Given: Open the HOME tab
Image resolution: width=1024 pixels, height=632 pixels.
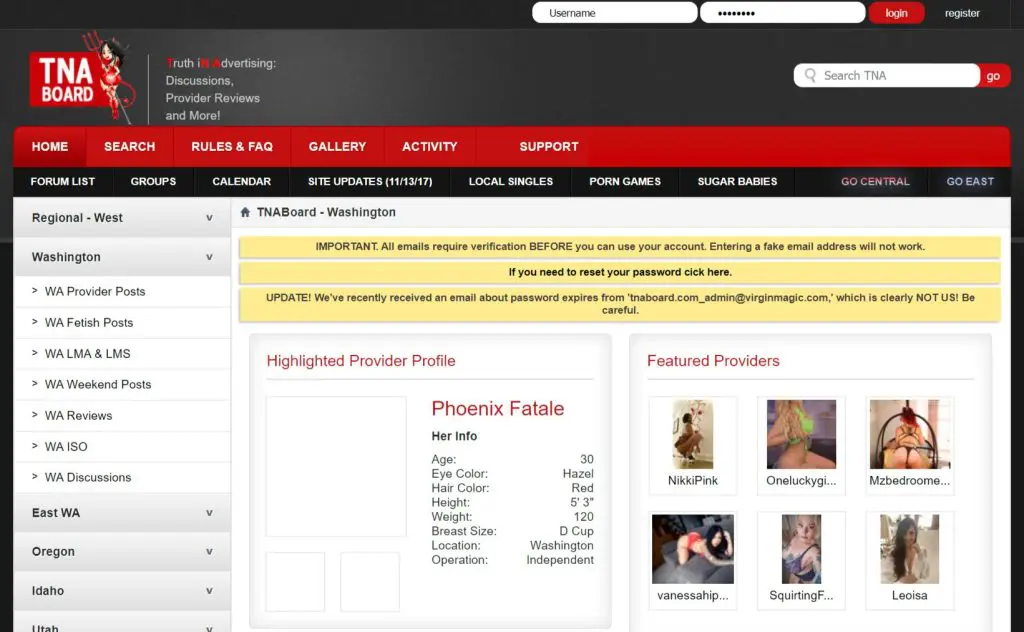Looking at the screenshot, I should point(50,147).
